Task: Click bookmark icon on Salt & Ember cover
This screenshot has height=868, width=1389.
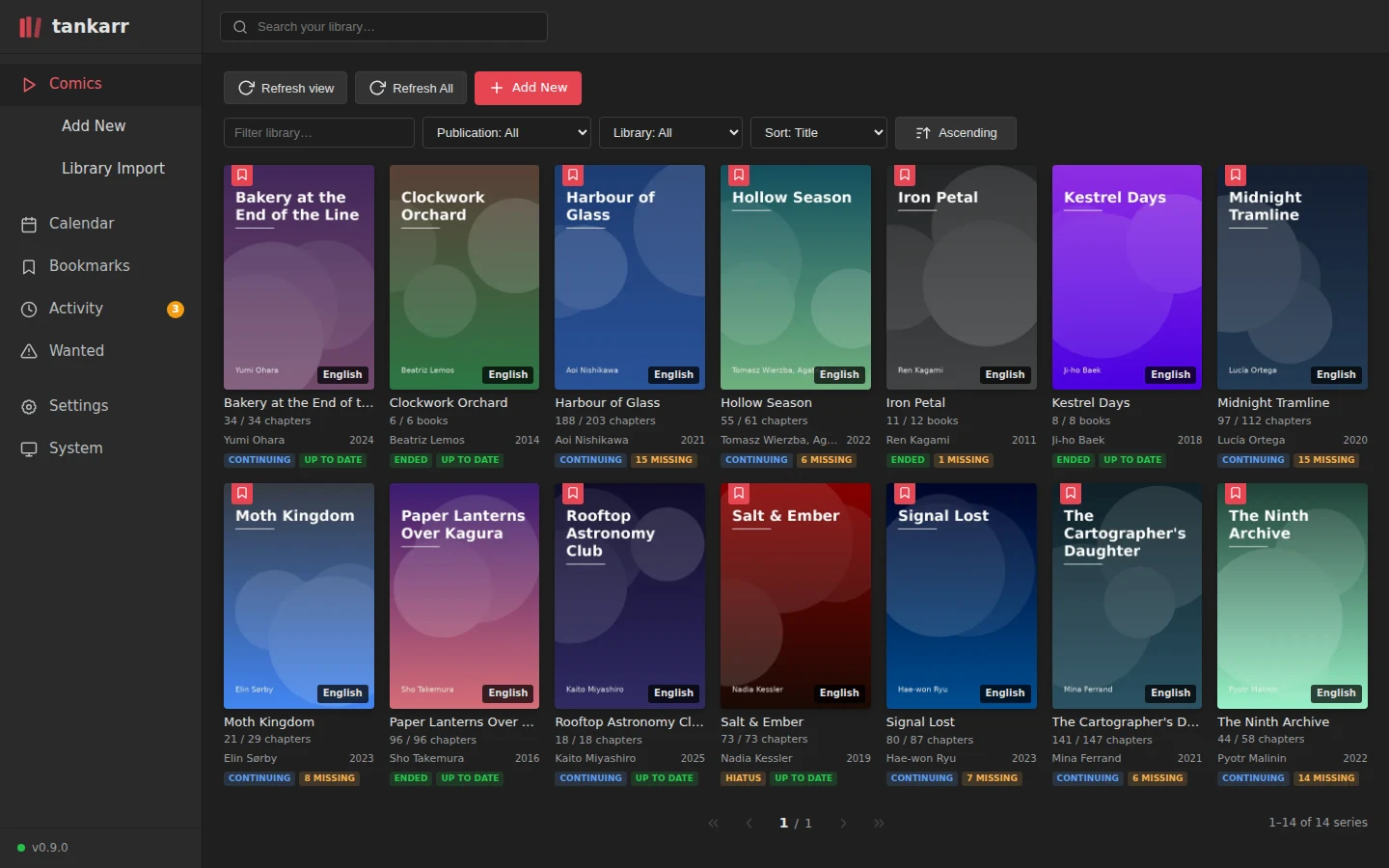Action: coord(739,493)
